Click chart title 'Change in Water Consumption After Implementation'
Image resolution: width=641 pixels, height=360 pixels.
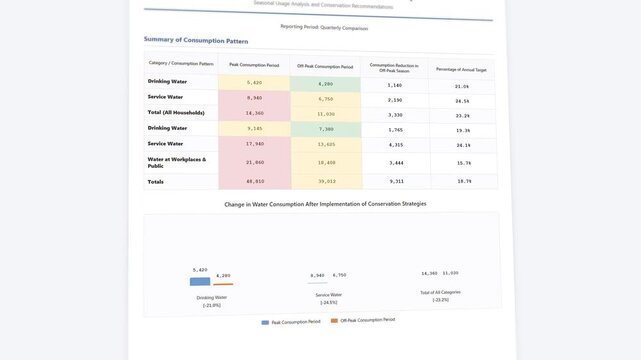click(325, 204)
